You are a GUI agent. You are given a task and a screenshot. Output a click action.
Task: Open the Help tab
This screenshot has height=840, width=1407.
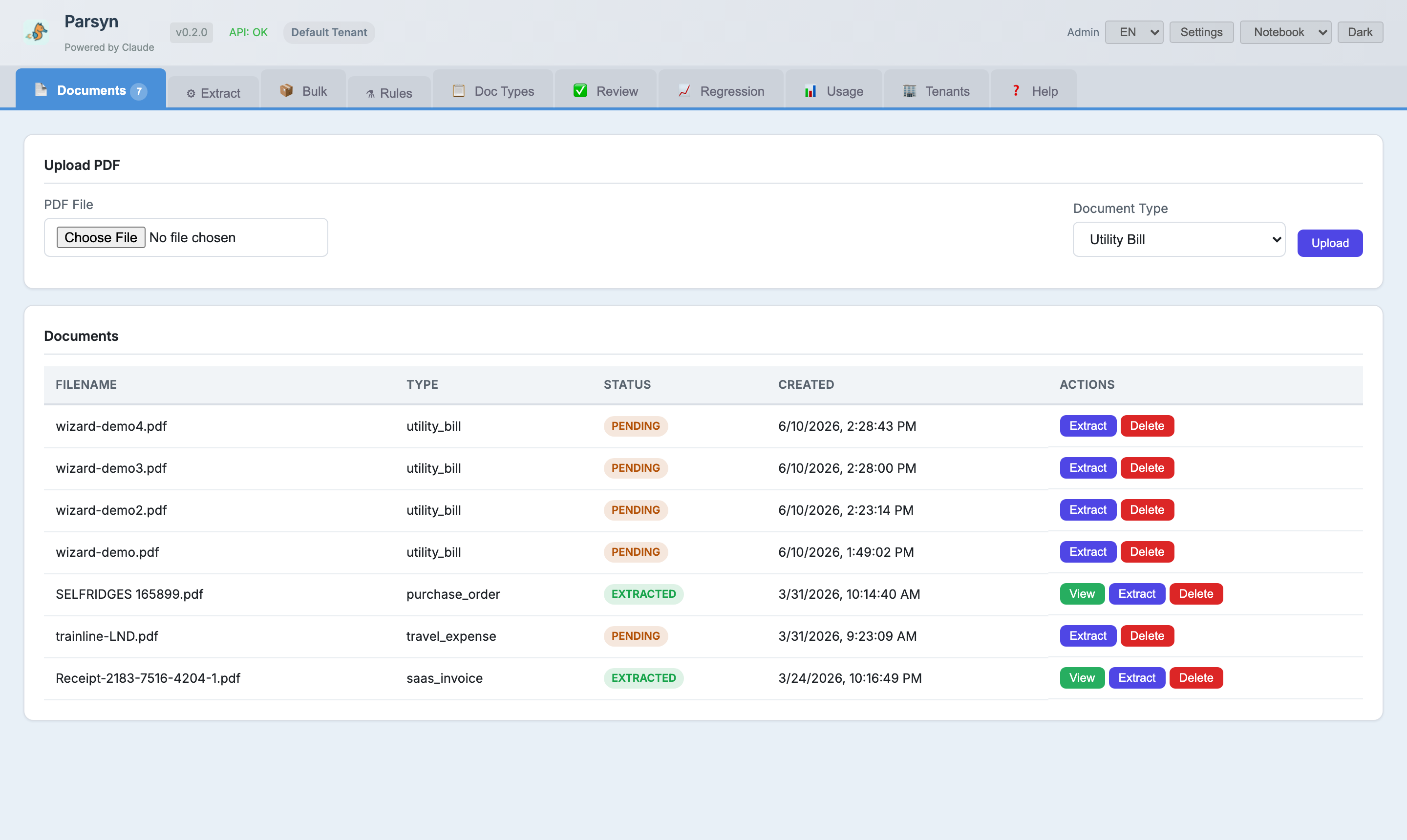coord(1034,89)
